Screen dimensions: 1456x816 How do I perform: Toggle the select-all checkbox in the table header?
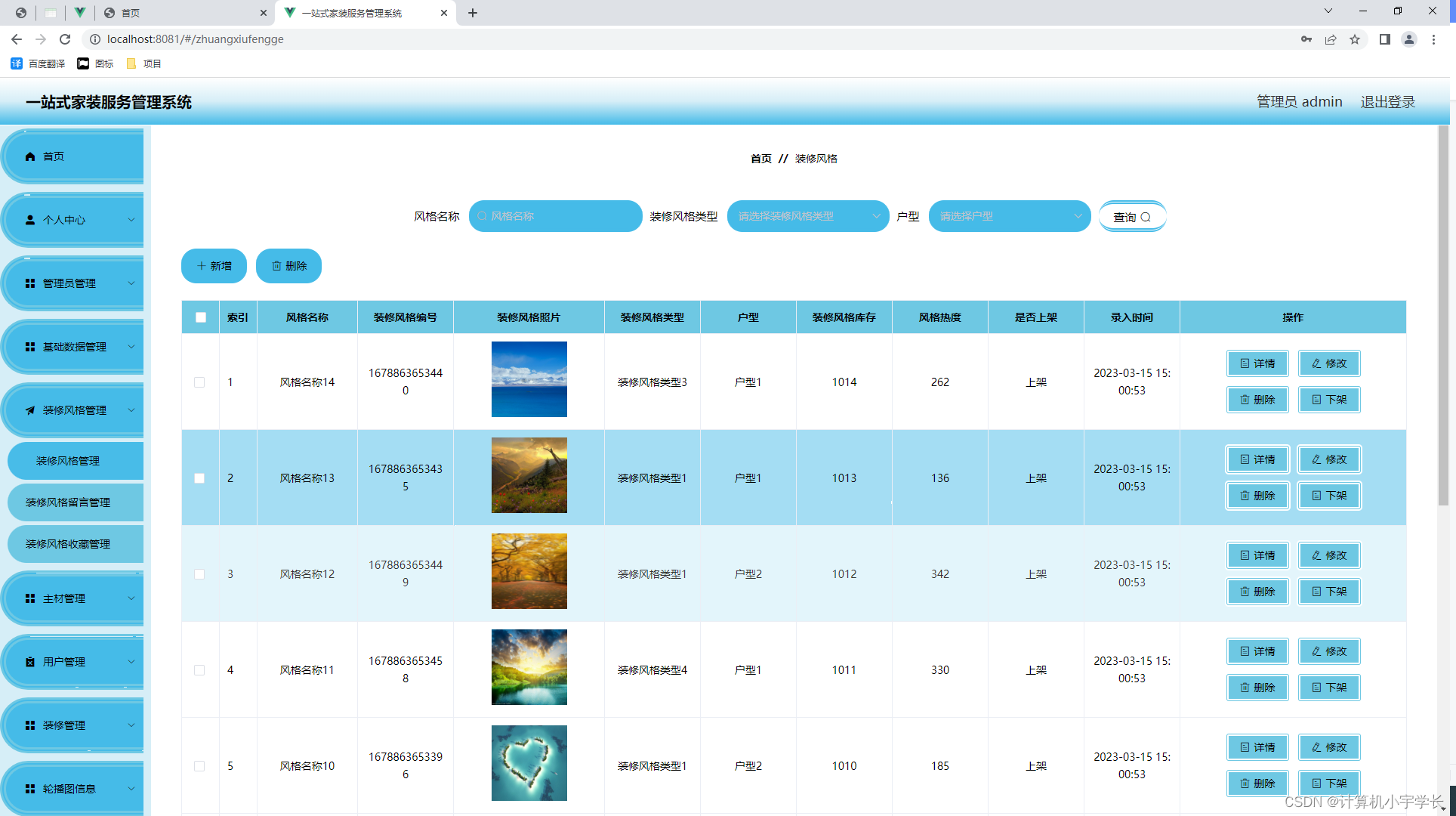(x=201, y=317)
